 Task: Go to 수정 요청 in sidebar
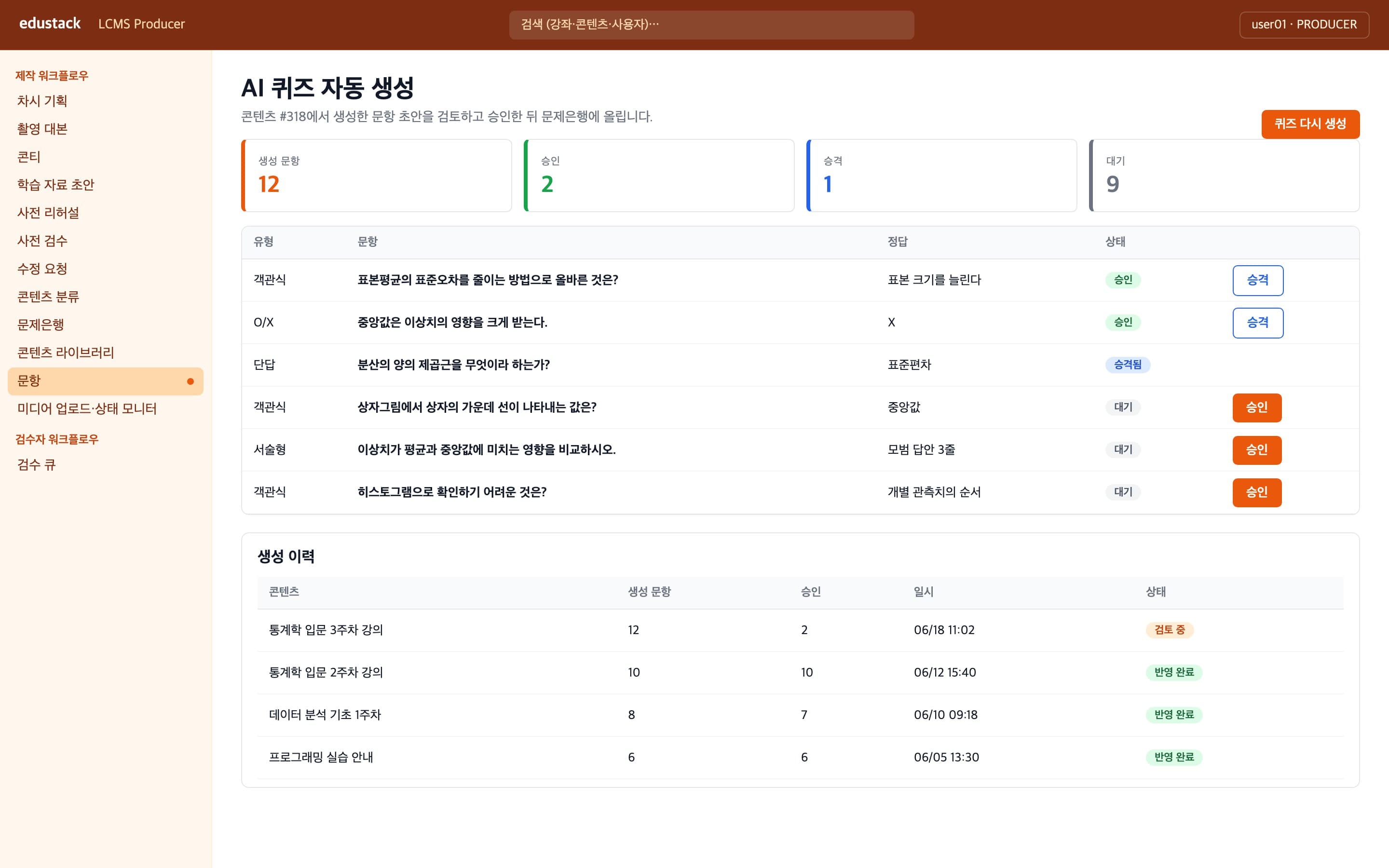pyautogui.click(x=106, y=269)
